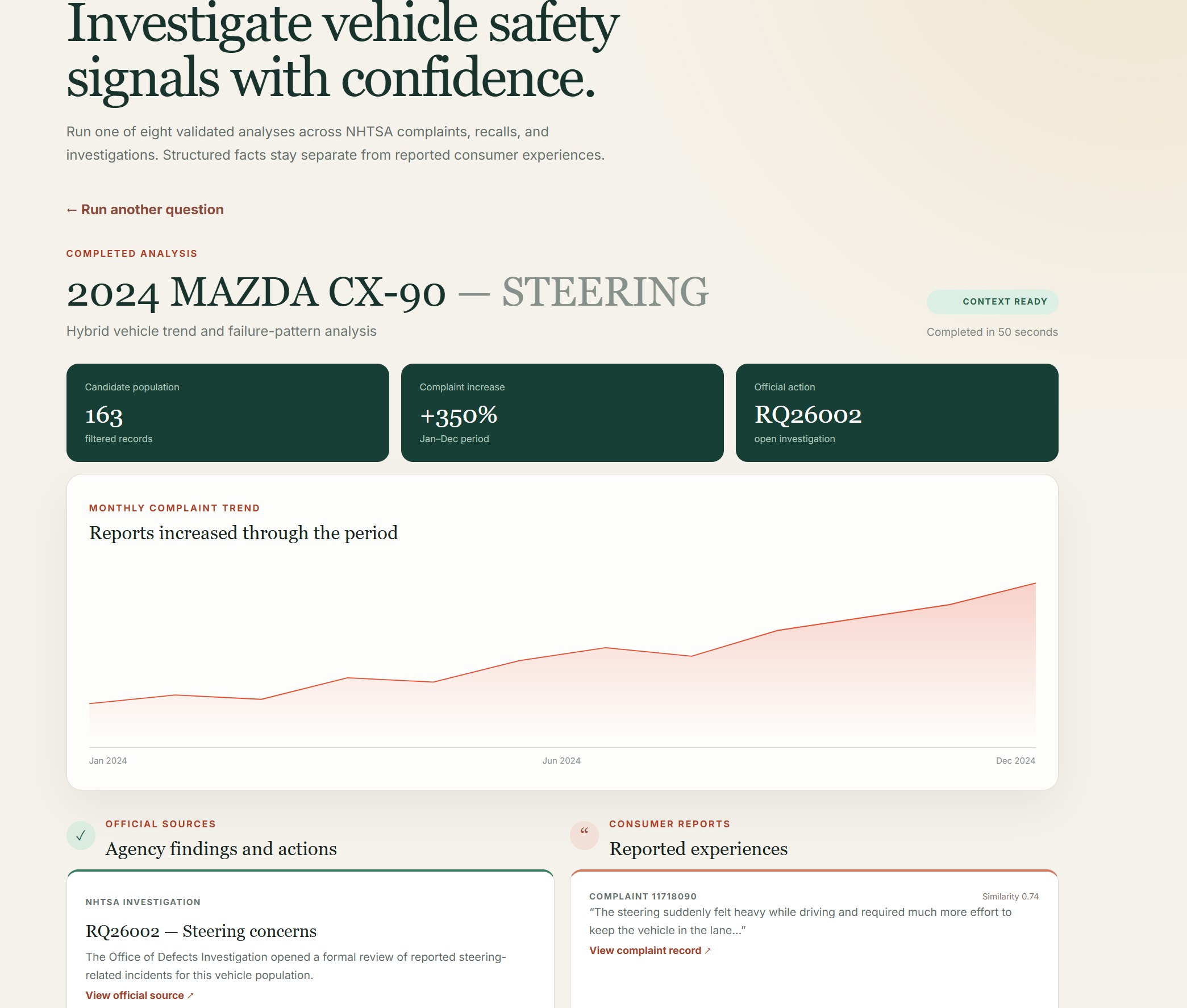Click the Jan–Dec period caption
Viewport: 1187px width, 1008px height.
coord(455,439)
